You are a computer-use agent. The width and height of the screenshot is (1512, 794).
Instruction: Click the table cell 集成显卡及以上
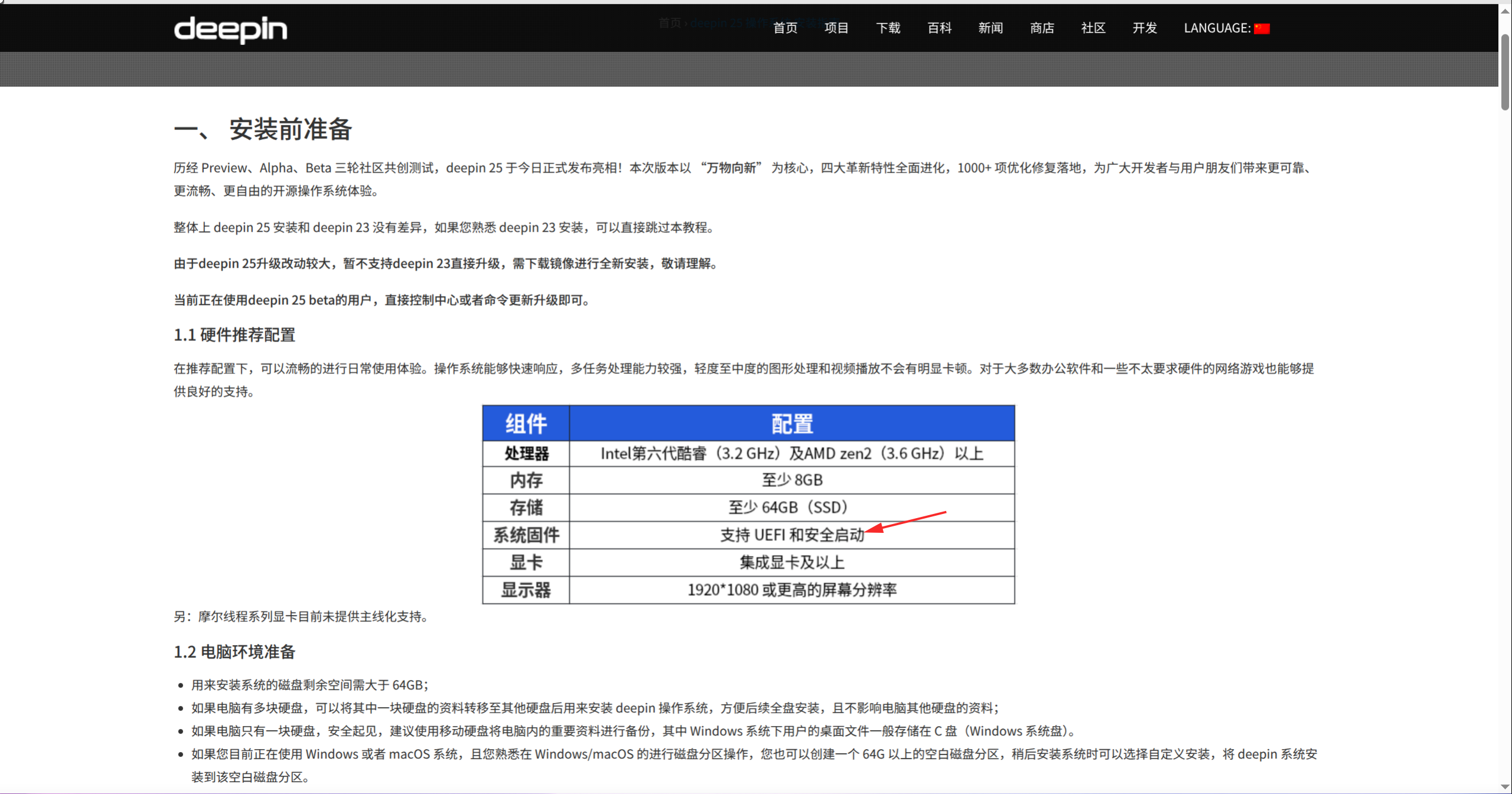[792, 562]
